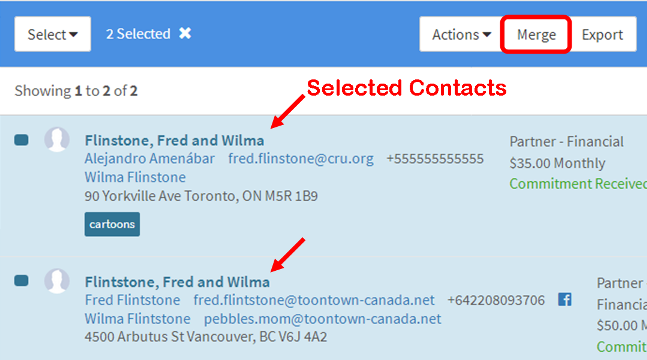
Task: Expand the Actions dropdown menu
Action: (461, 35)
